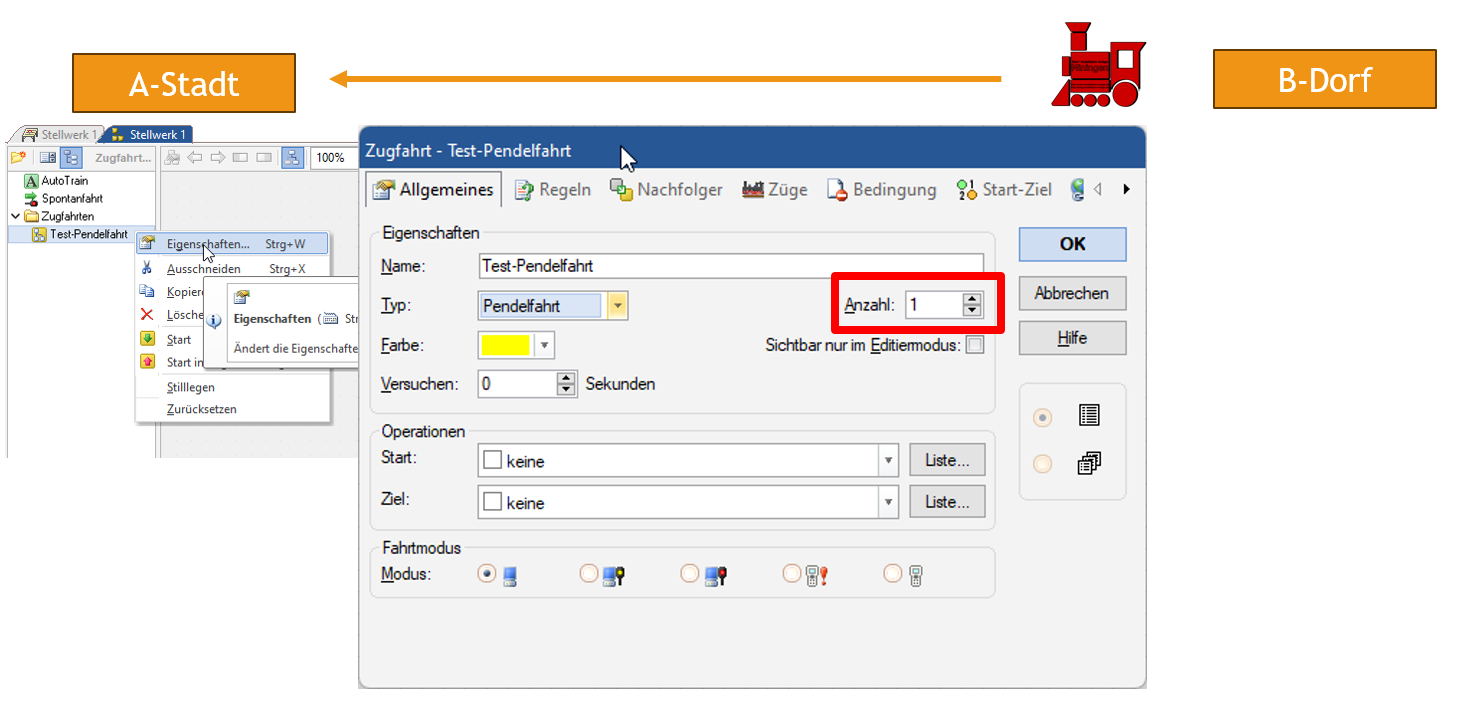Collapse the Zugfahrten tree folder
The image size is (1460, 703).
coord(15,216)
